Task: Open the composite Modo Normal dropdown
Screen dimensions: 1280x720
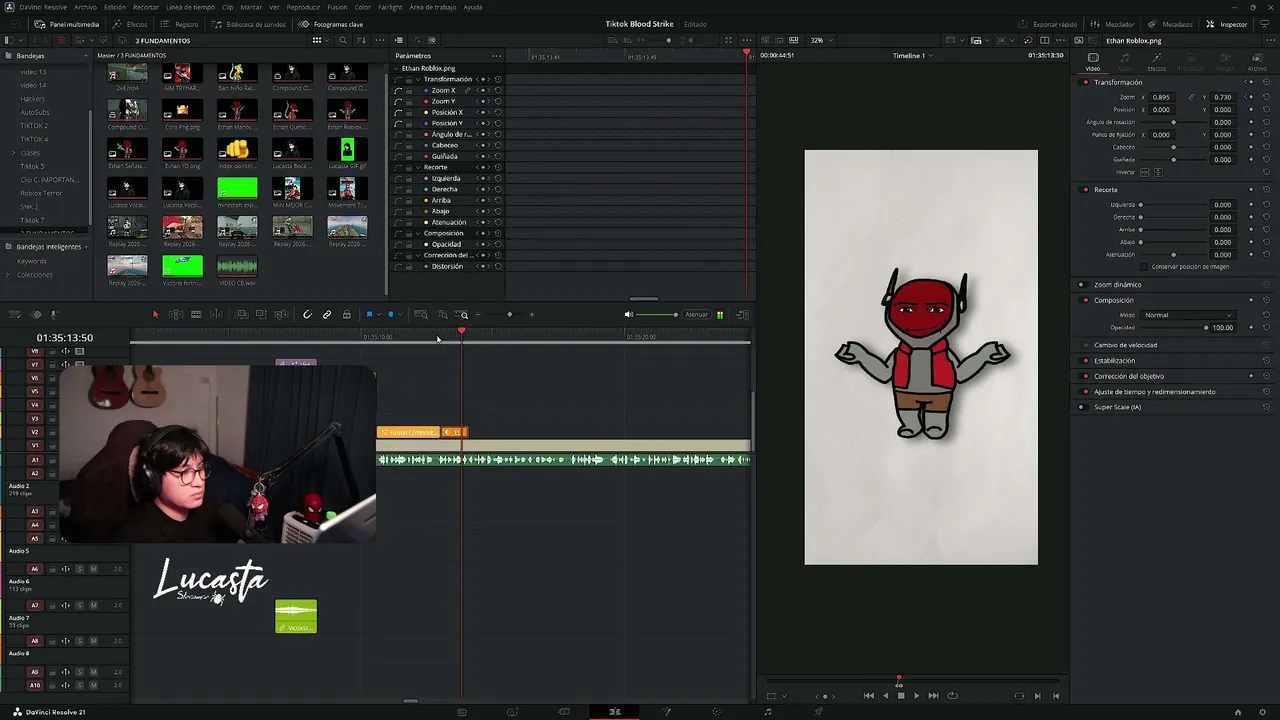Action: (1189, 315)
